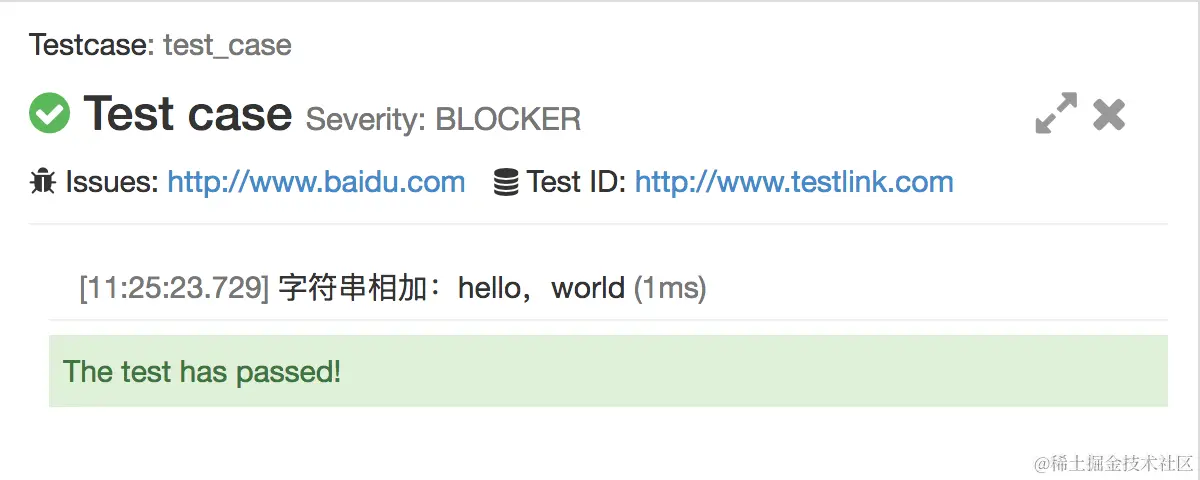The image size is (1200, 480).
Task: Click the database icon beside Test ID
Action: pos(506,182)
